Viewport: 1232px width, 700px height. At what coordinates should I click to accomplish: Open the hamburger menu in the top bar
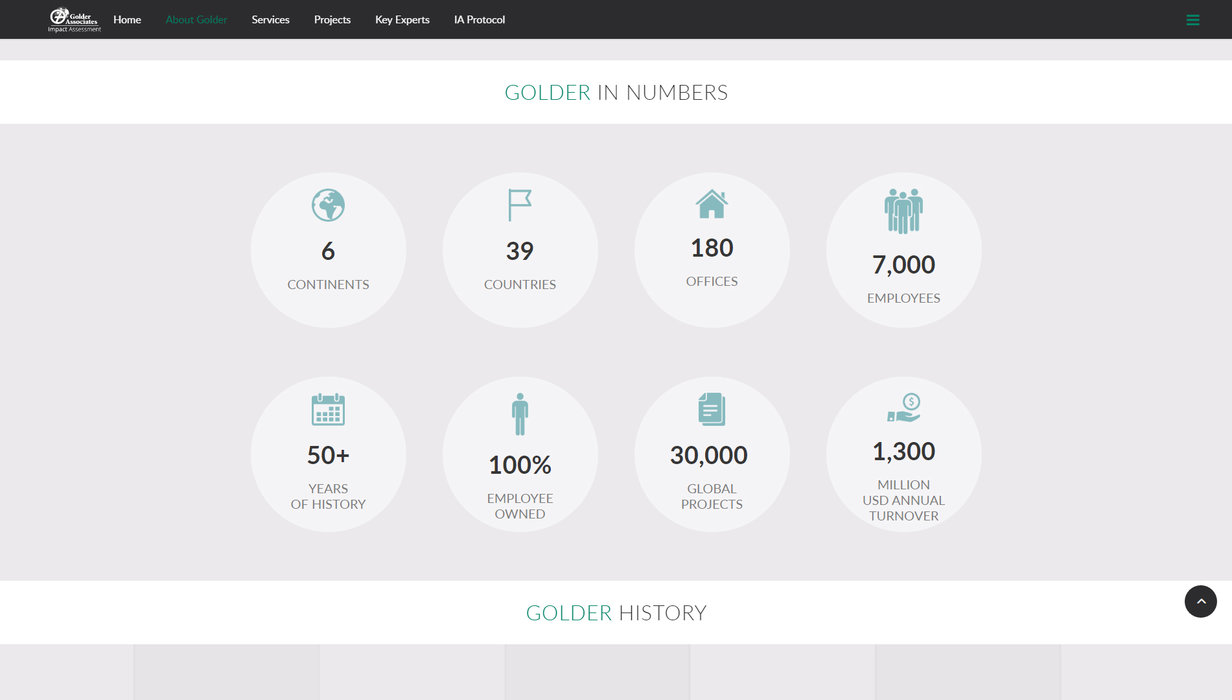click(x=1192, y=20)
